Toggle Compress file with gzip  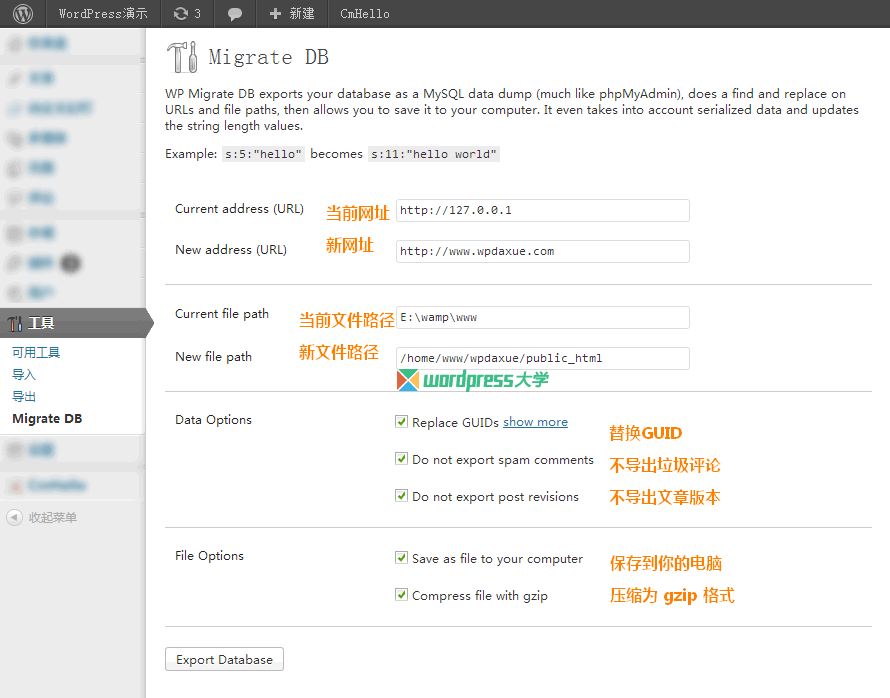401,594
